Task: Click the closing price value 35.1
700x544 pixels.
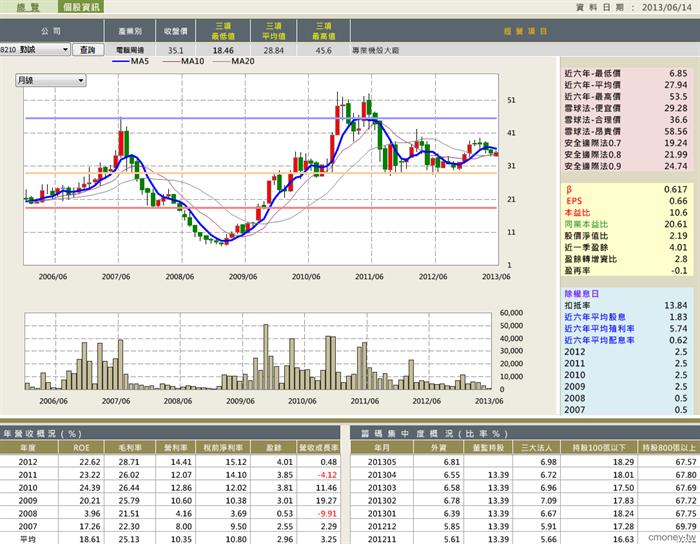Action: [x=175, y=50]
